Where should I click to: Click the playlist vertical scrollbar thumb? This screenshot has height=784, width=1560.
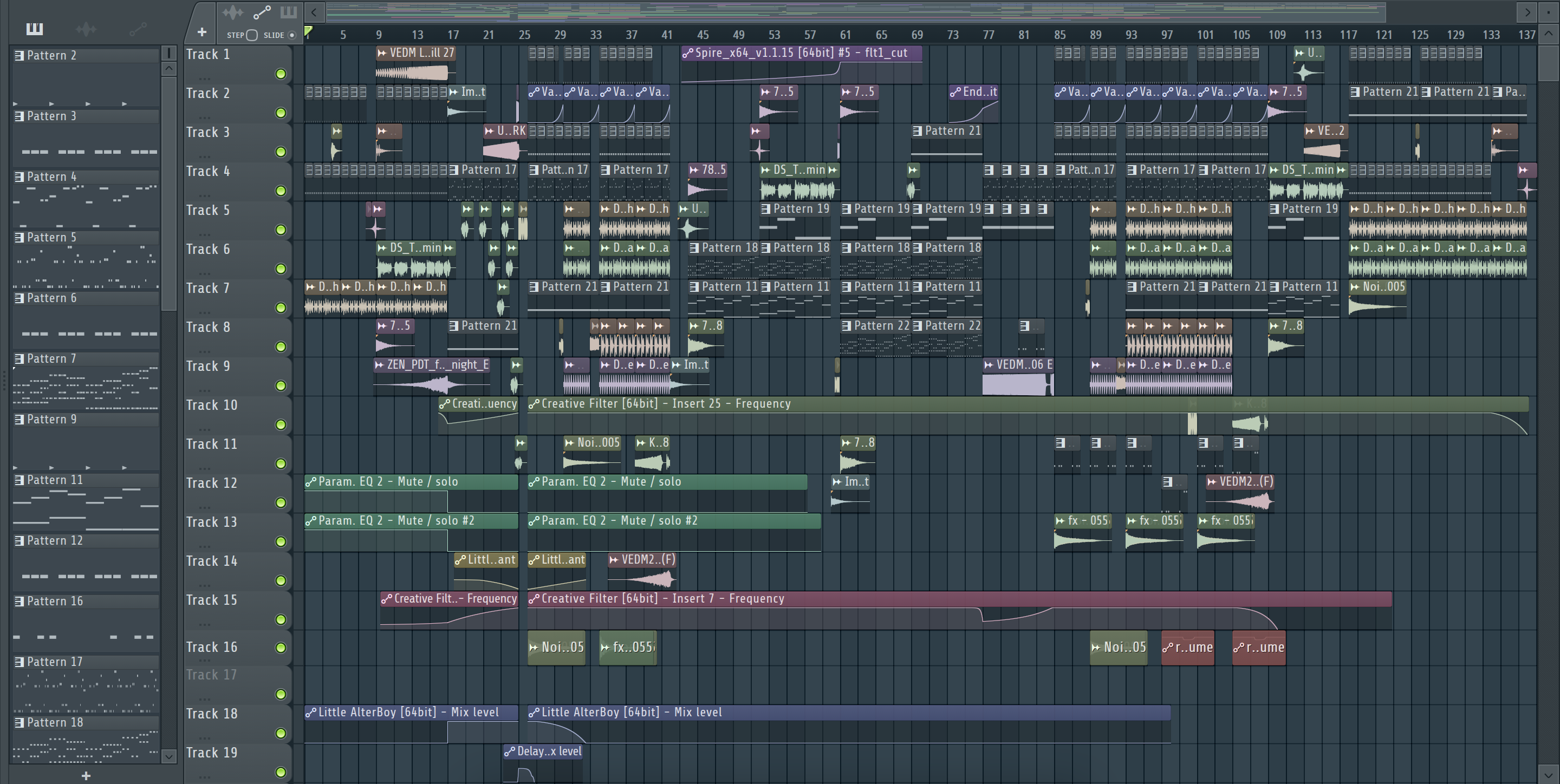(1549, 63)
